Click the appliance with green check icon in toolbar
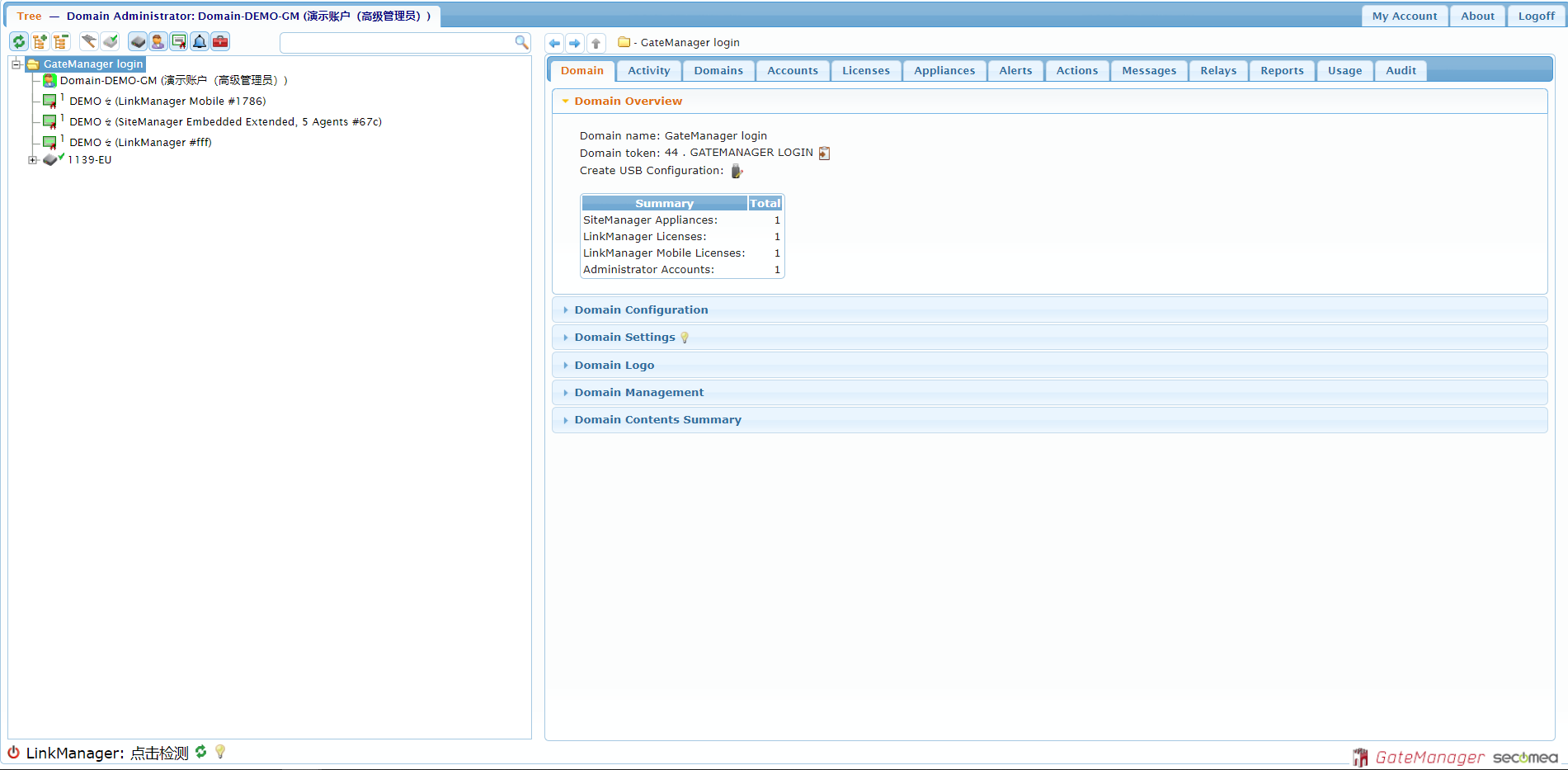Screen dimensions: 1568x770 pyautogui.click(x=111, y=41)
